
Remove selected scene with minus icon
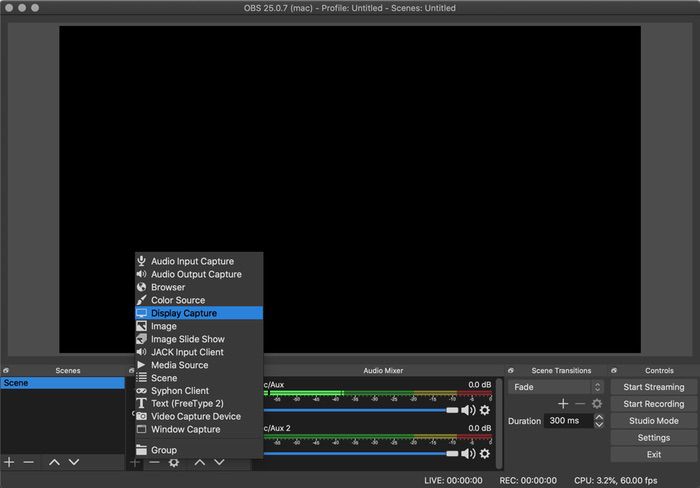28,462
